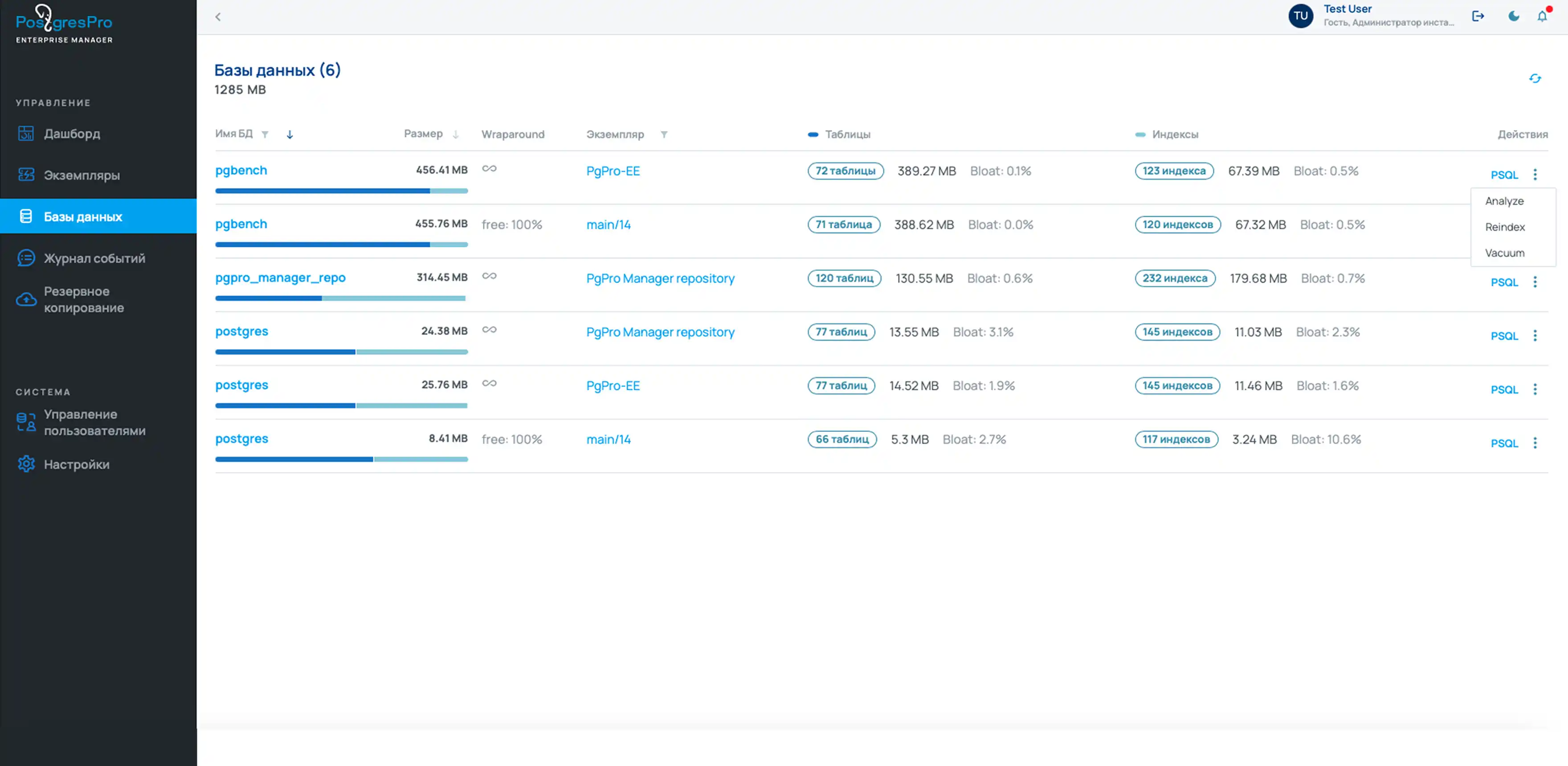Open Экземпляры sidebar item

coord(82,175)
